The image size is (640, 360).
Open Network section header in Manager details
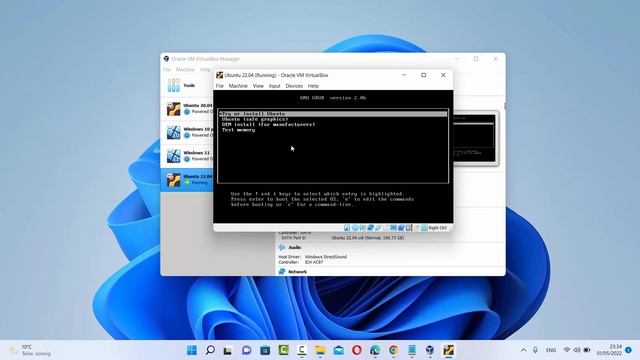[298, 272]
